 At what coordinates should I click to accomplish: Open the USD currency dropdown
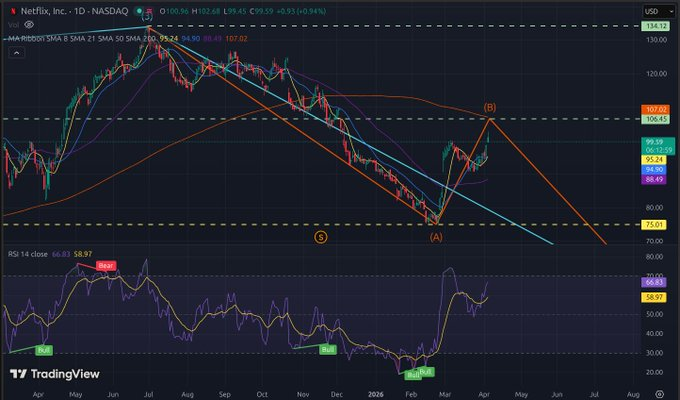657,11
